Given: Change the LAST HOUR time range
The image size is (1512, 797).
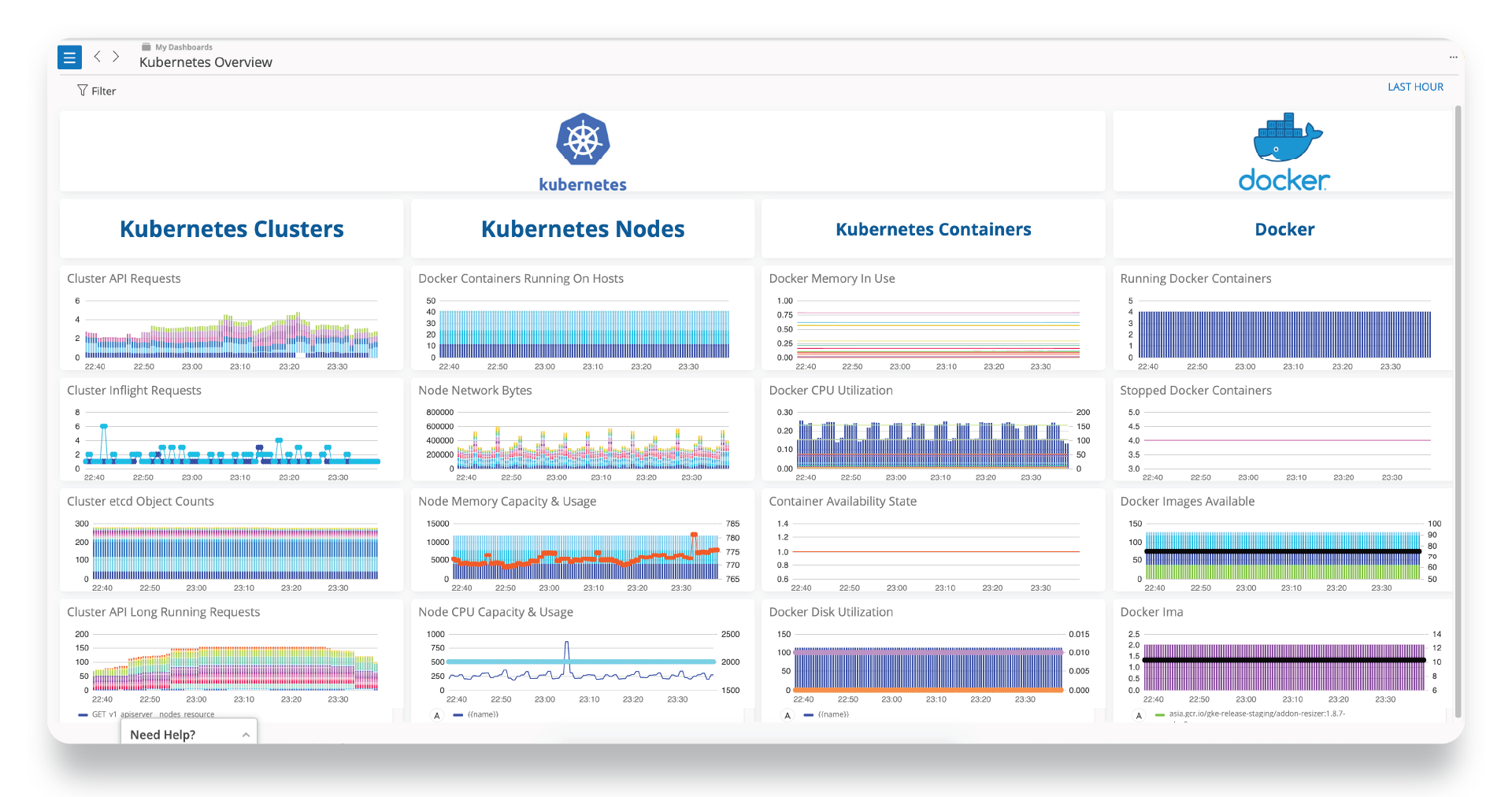Looking at the screenshot, I should [1415, 87].
